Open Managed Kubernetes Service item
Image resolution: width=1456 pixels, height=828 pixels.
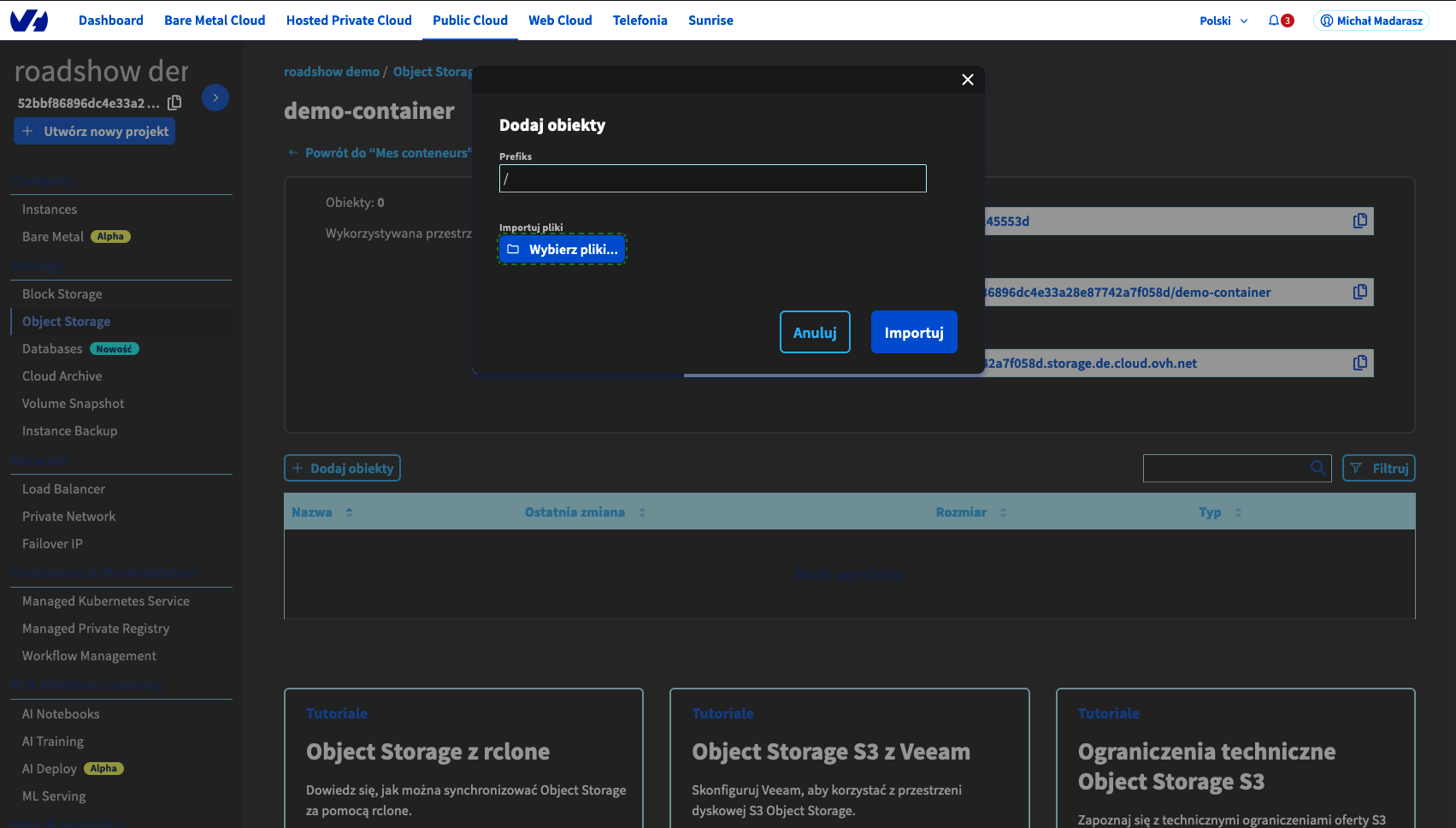(x=106, y=601)
